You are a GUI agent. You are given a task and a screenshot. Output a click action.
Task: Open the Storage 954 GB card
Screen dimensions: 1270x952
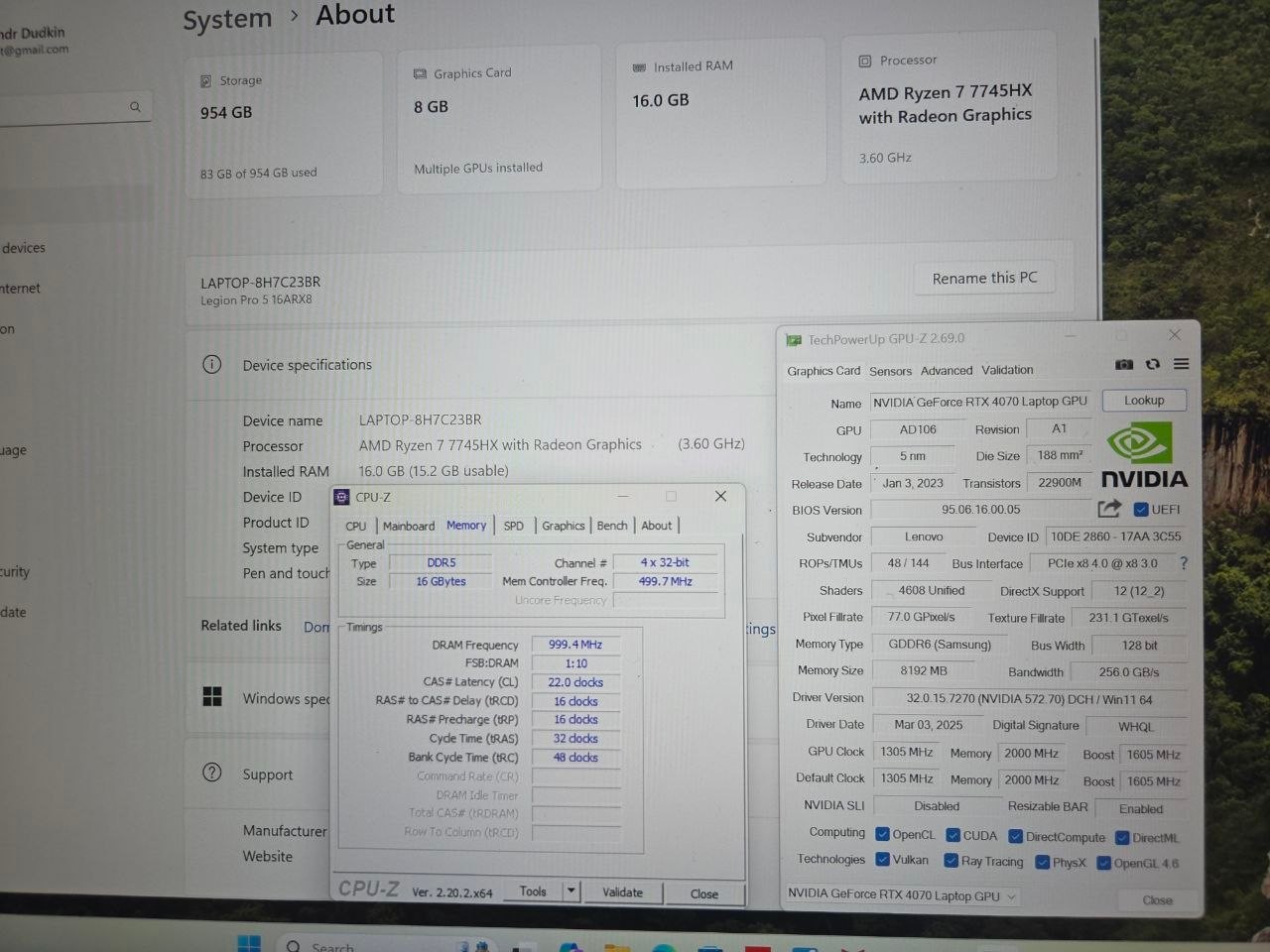coord(284,125)
